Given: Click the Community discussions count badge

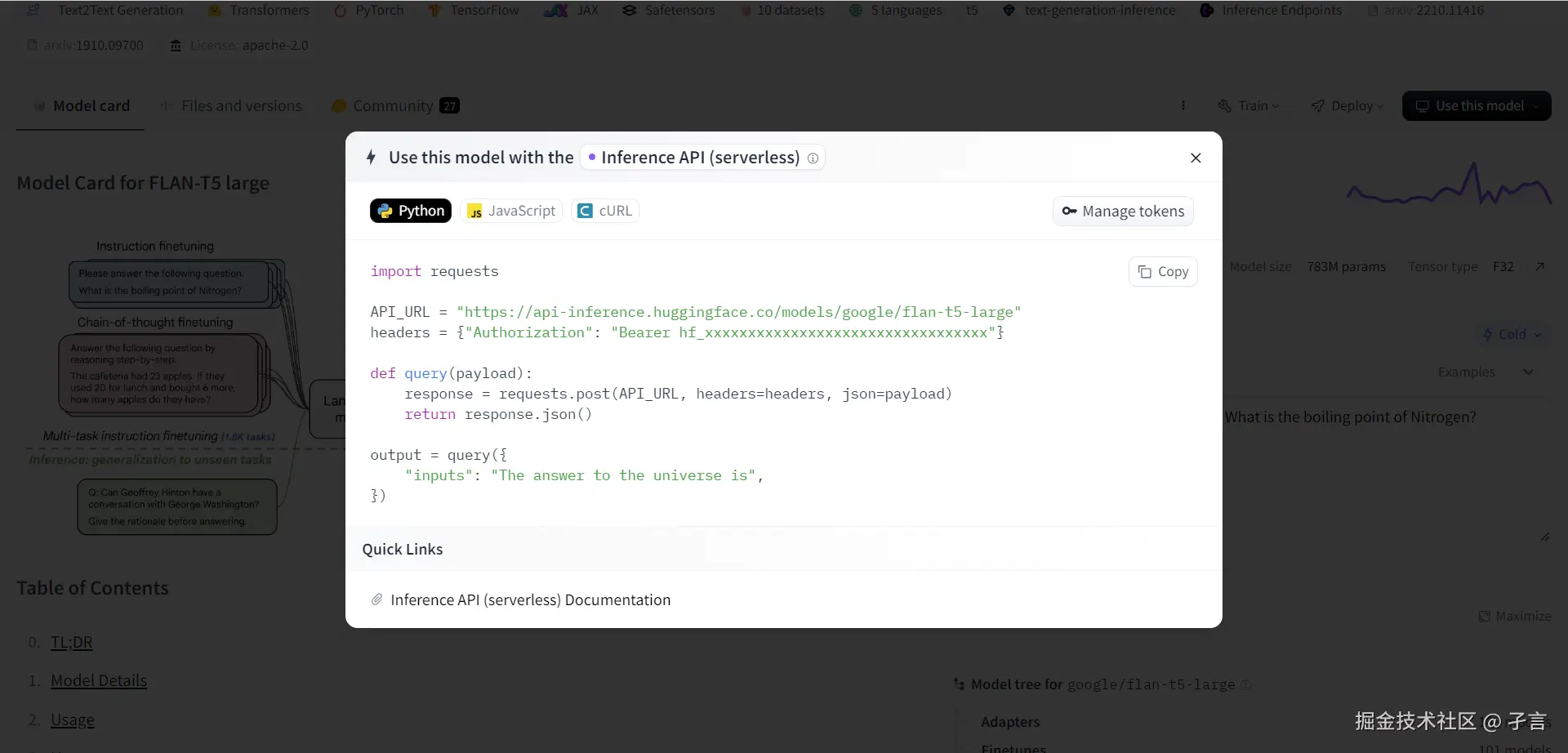Looking at the screenshot, I should [450, 106].
